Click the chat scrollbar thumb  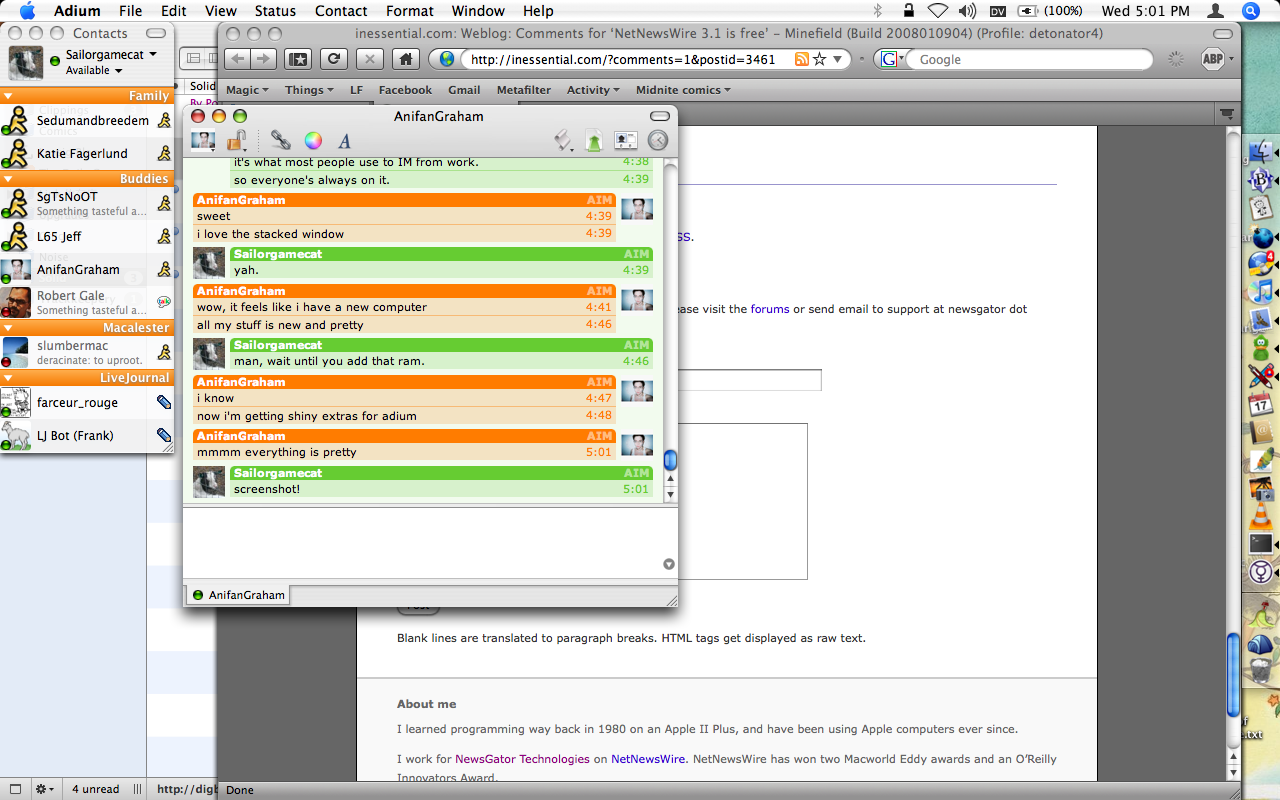point(671,460)
